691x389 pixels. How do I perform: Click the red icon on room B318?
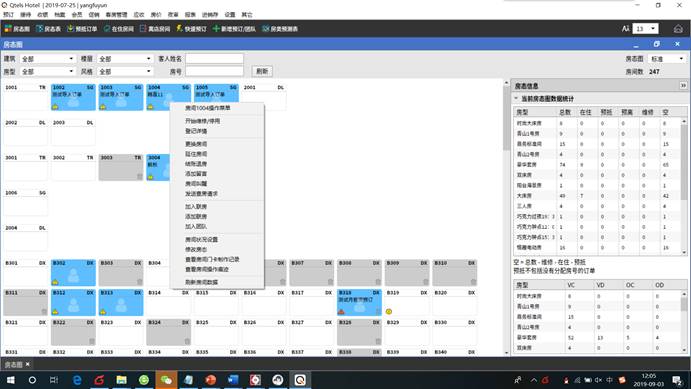pos(341,312)
